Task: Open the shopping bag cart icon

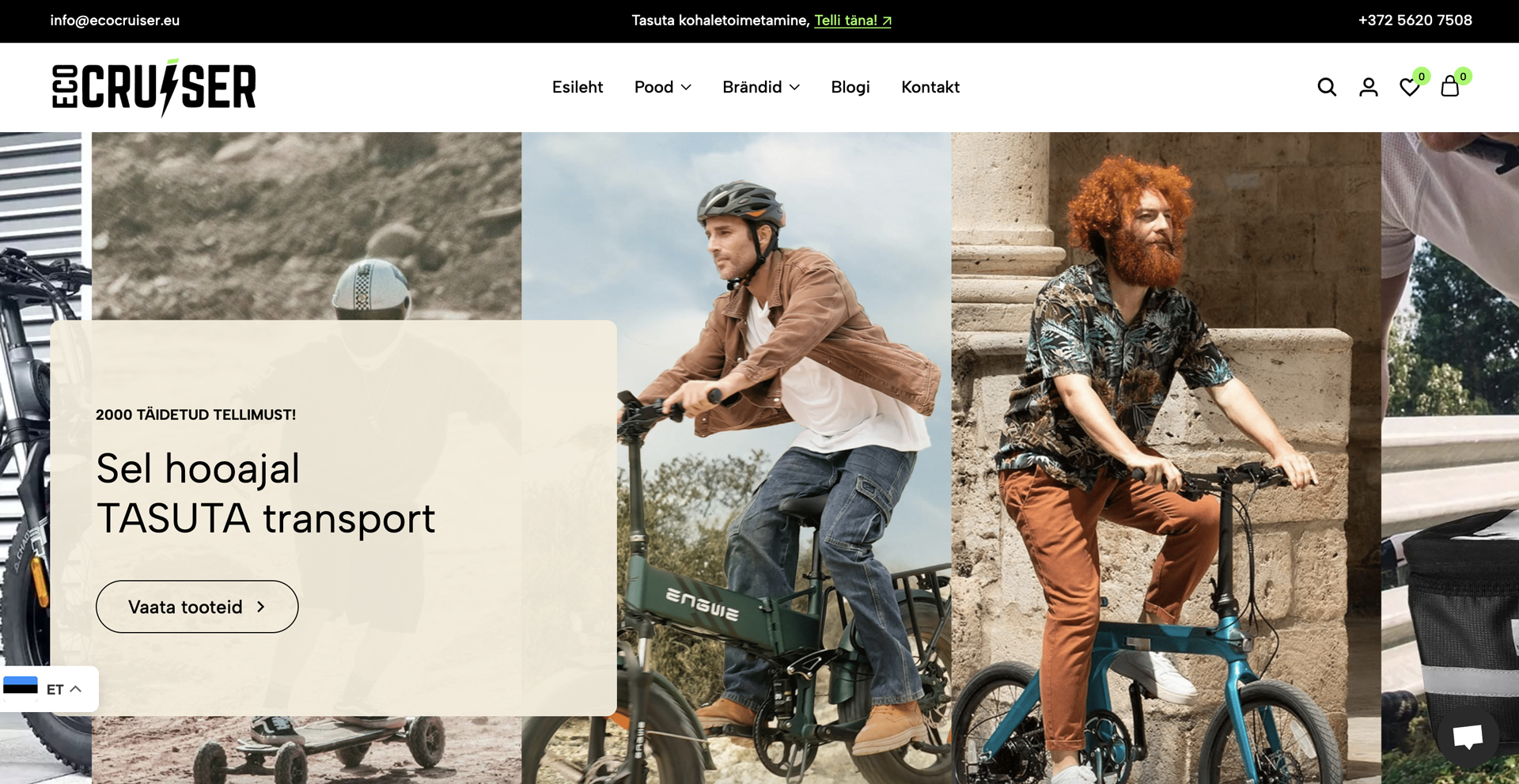Action: point(1449,86)
